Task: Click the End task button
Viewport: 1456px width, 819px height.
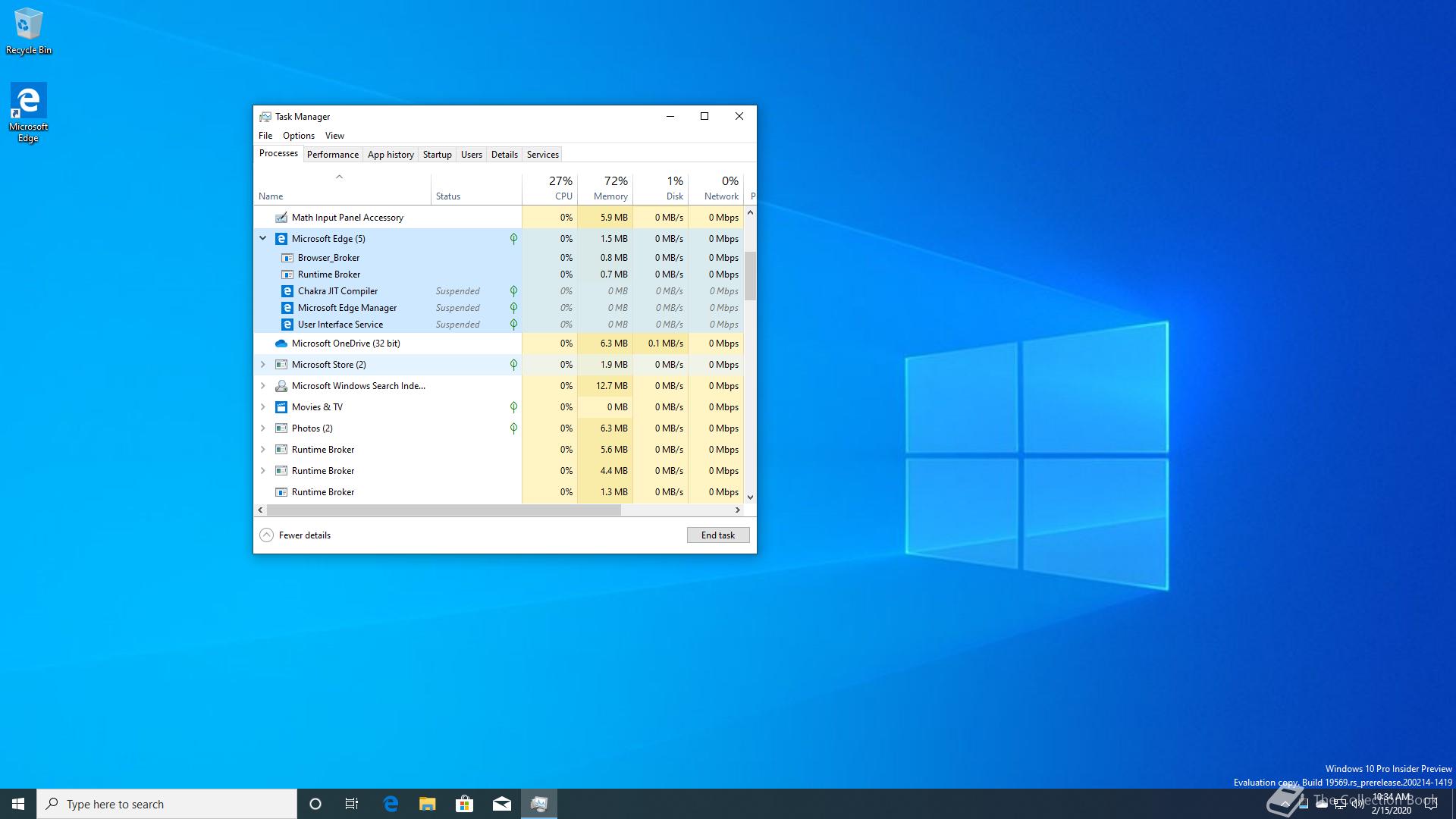Action: [718, 535]
